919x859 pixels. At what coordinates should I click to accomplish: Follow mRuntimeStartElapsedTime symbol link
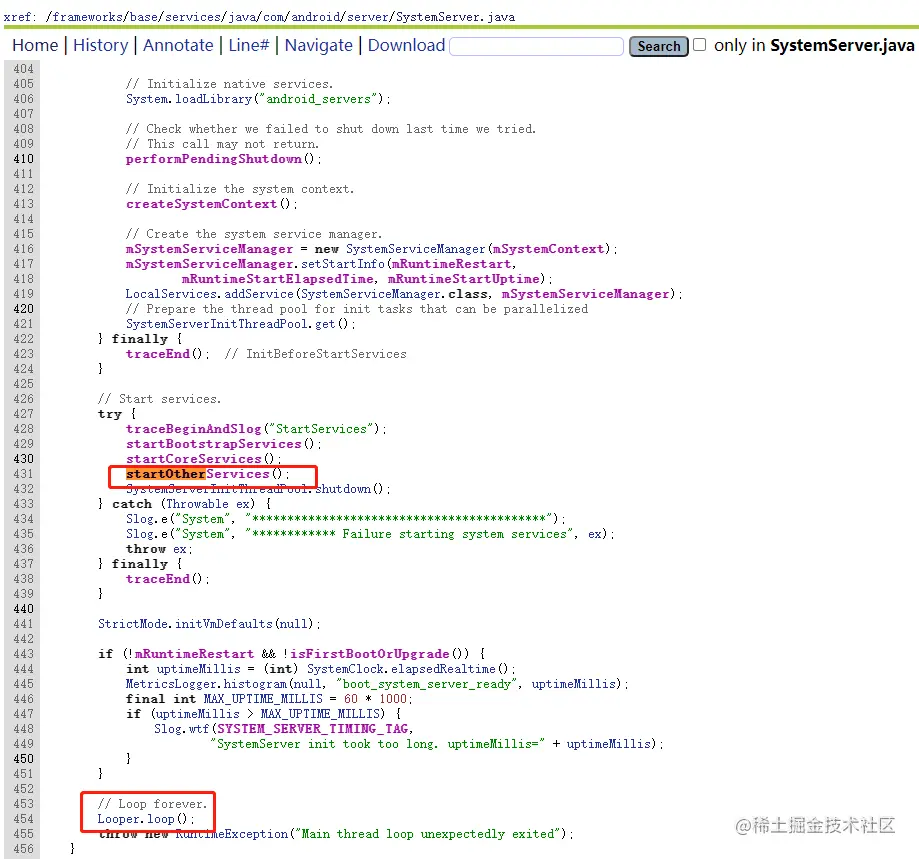tap(277, 279)
